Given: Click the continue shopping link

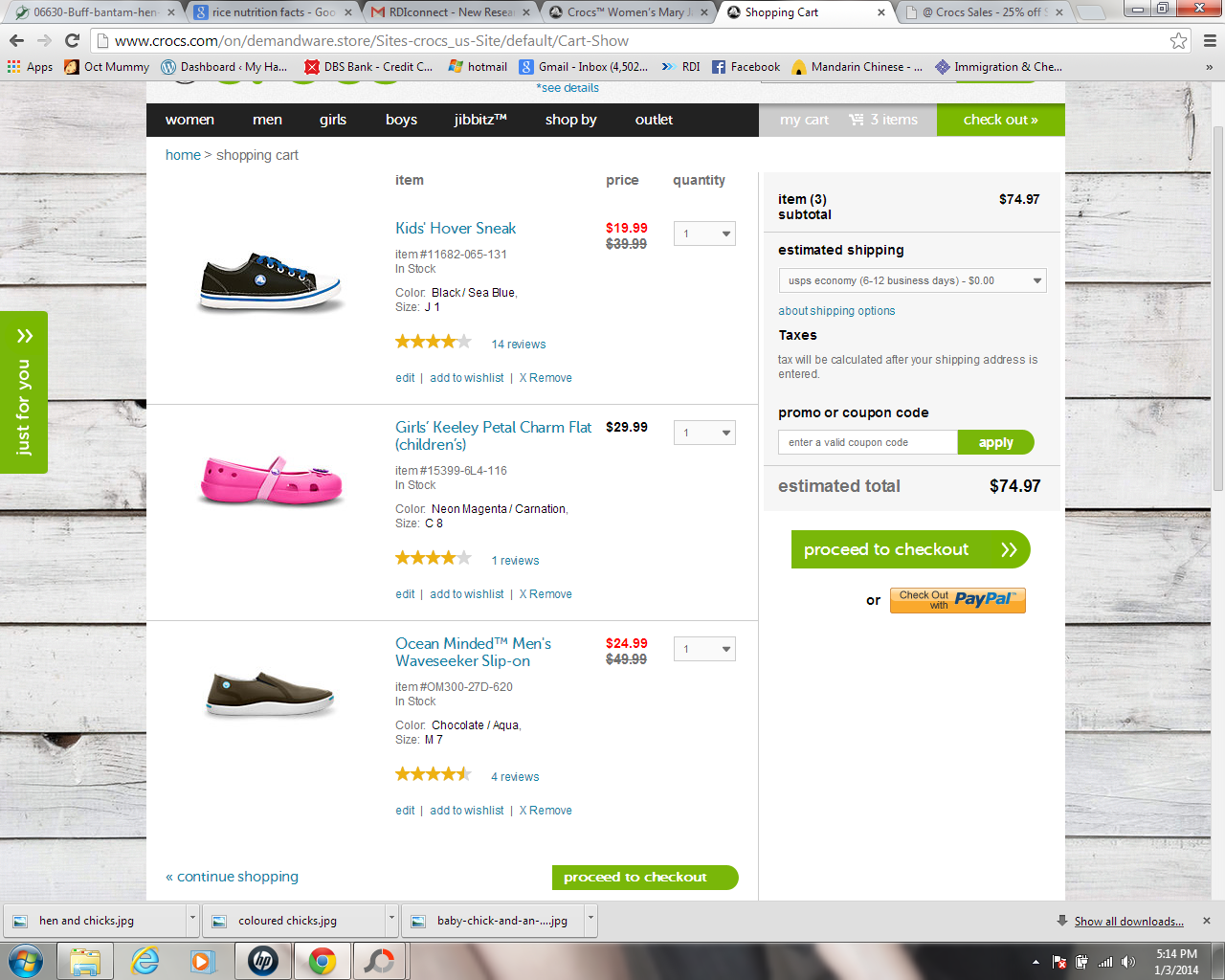Looking at the screenshot, I should [x=233, y=877].
